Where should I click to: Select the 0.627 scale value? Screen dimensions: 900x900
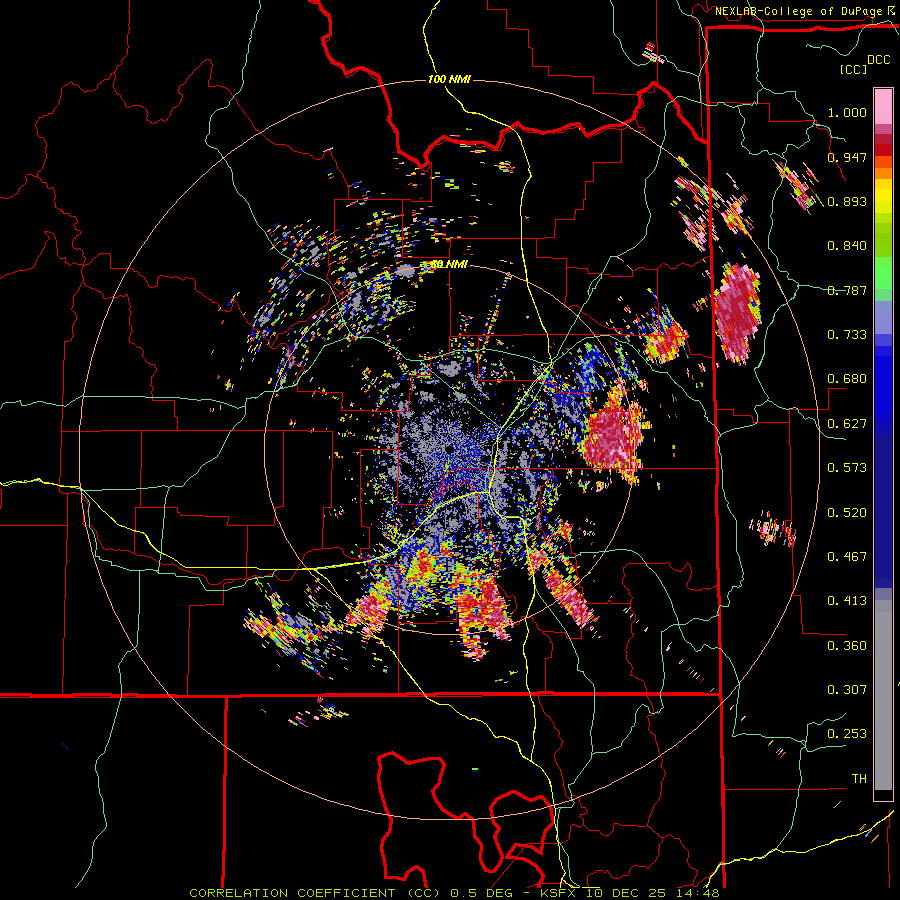point(847,424)
